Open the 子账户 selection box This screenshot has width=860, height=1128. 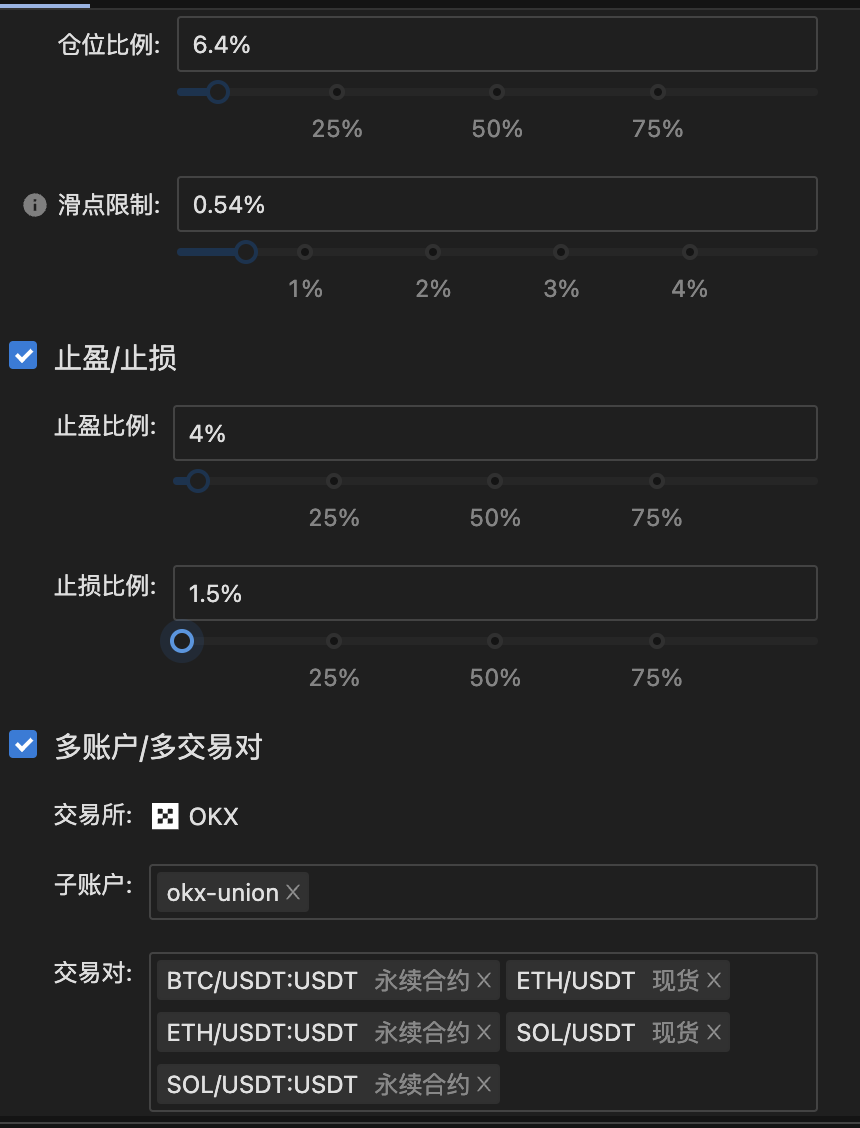(x=560, y=892)
